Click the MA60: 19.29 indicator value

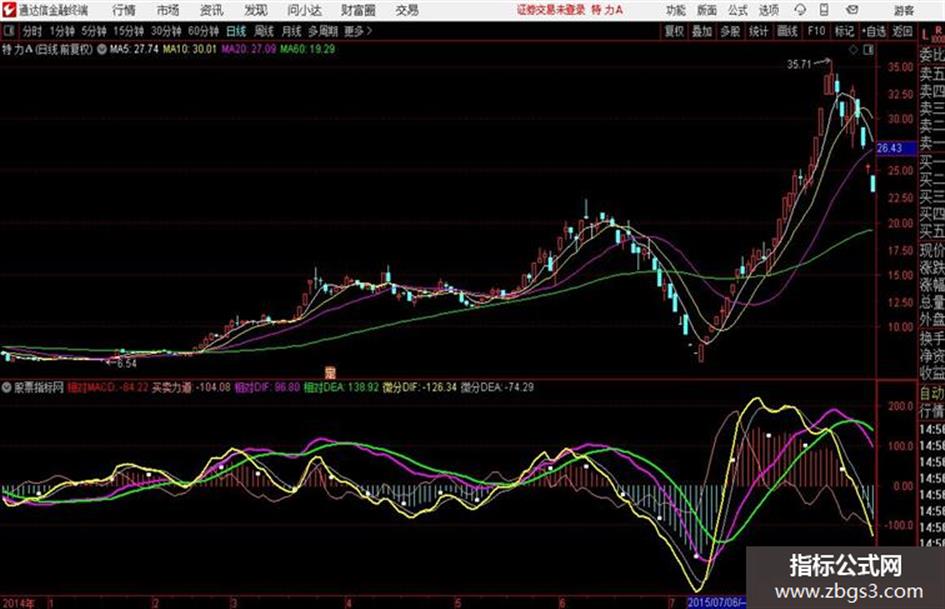click(307, 49)
